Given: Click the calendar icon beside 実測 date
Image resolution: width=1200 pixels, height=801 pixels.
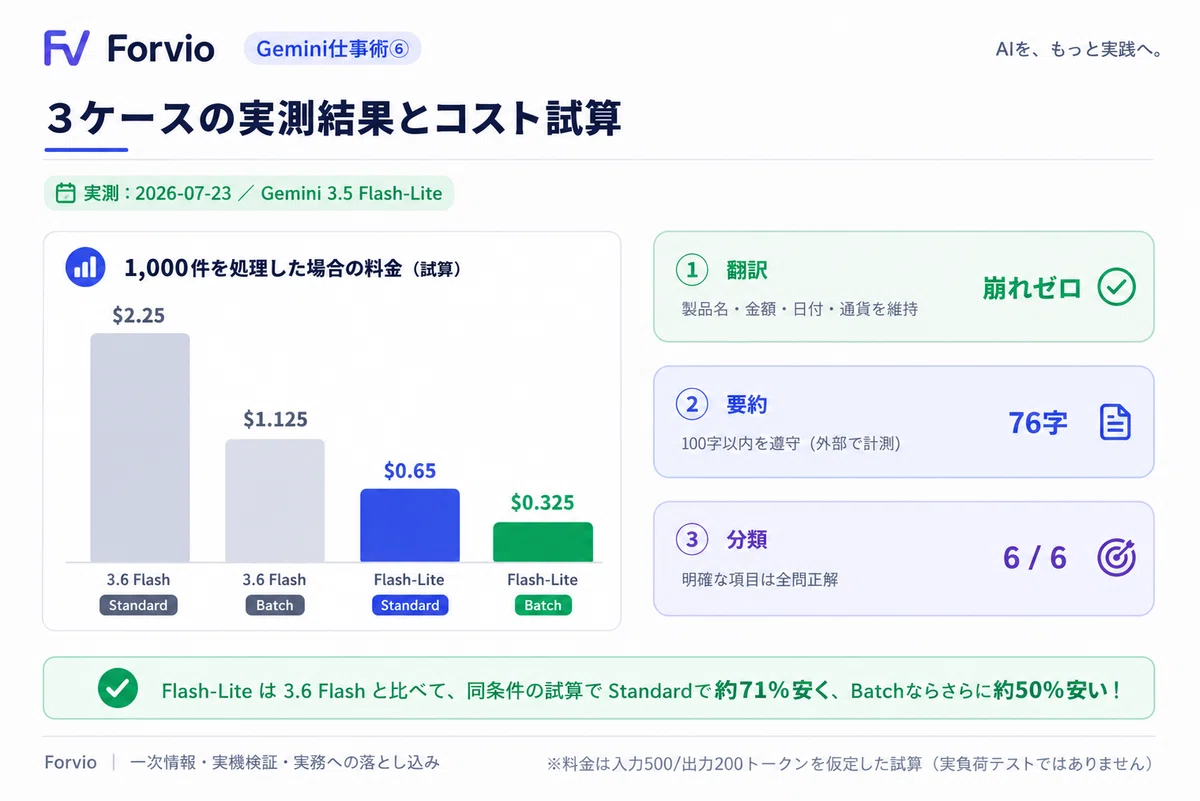Looking at the screenshot, I should (x=65, y=193).
